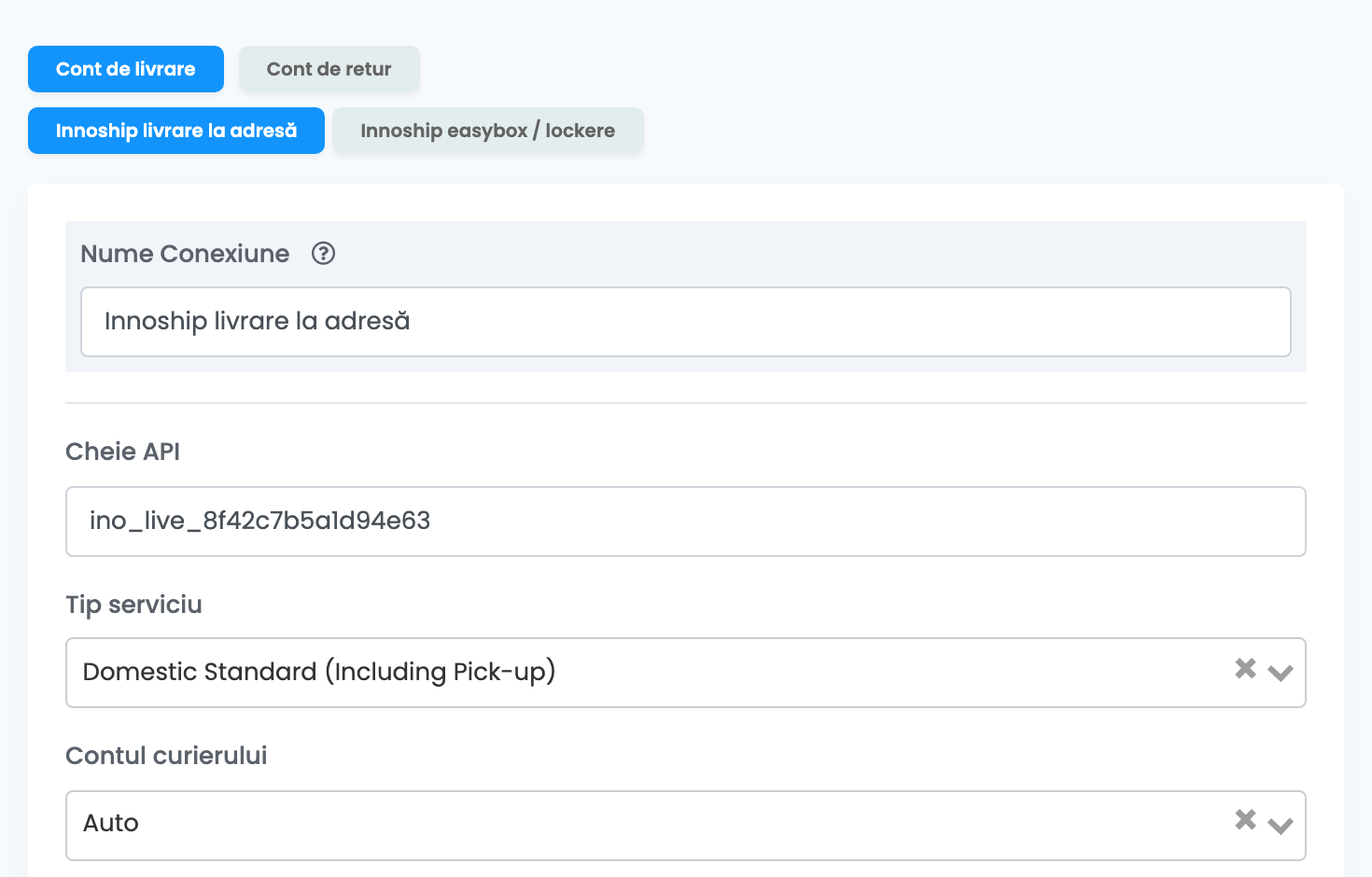Clear the Tip serviciu selection
The image size is (1372, 877).
[1245, 668]
